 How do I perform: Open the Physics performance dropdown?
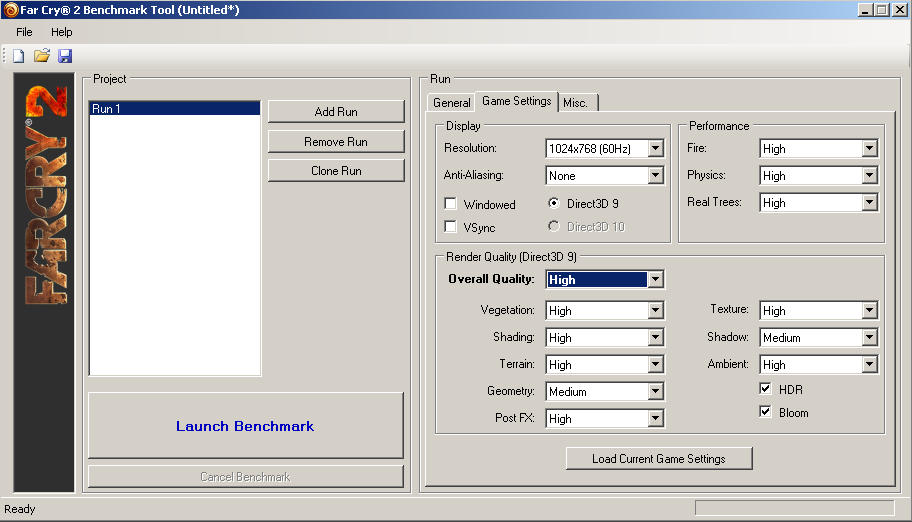(819, 176)
